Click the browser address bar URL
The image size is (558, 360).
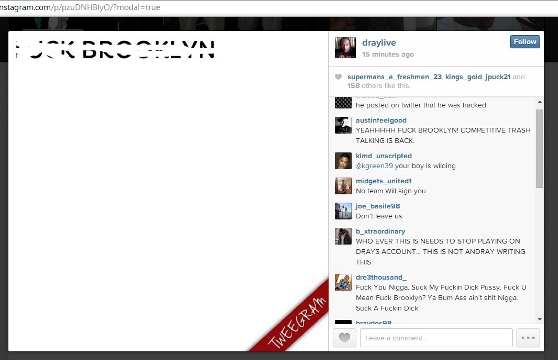pos(80,7)
